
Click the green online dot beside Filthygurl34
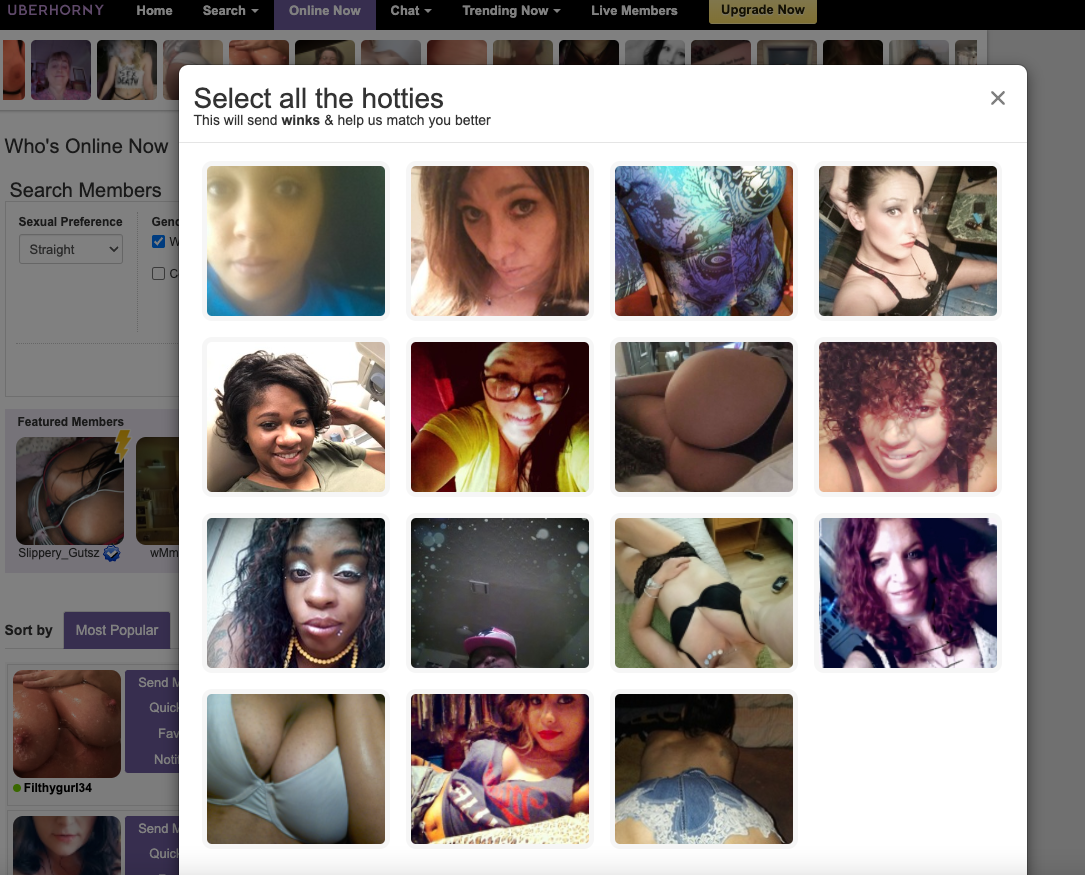(17, 788)
